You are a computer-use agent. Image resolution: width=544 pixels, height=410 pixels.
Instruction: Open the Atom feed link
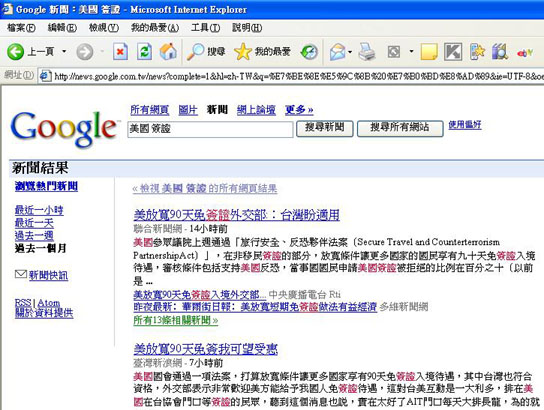pos(49,303)
